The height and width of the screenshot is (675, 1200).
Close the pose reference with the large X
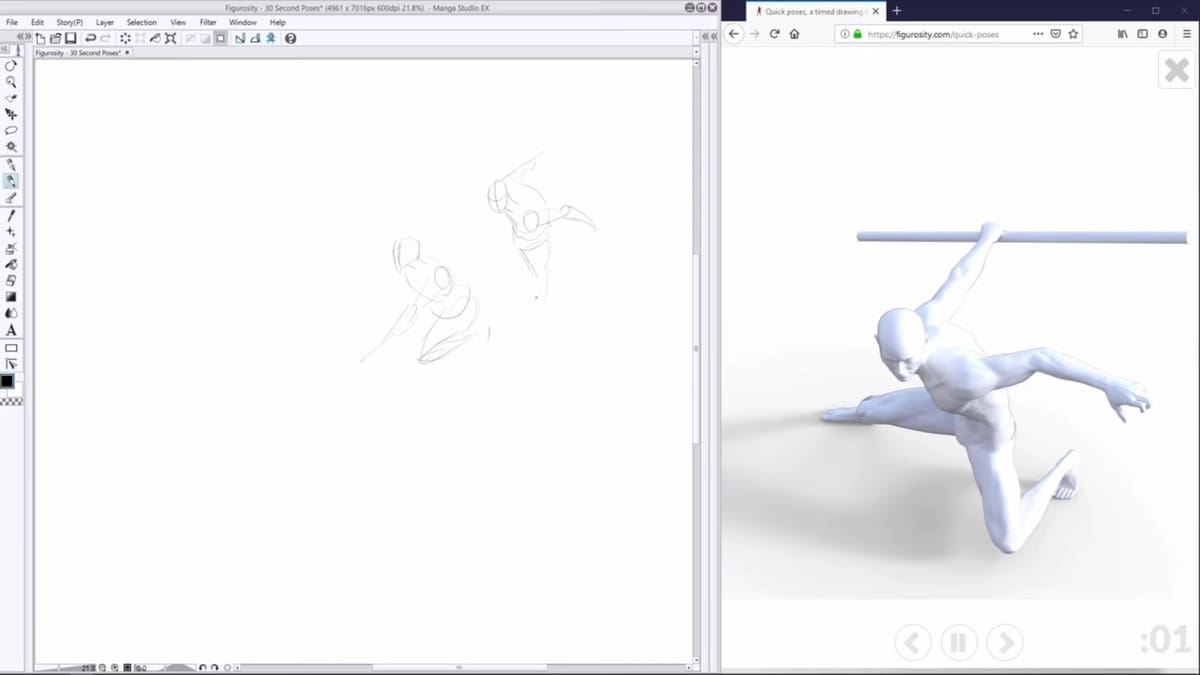pyautogui.click(x=1176, y=69)
